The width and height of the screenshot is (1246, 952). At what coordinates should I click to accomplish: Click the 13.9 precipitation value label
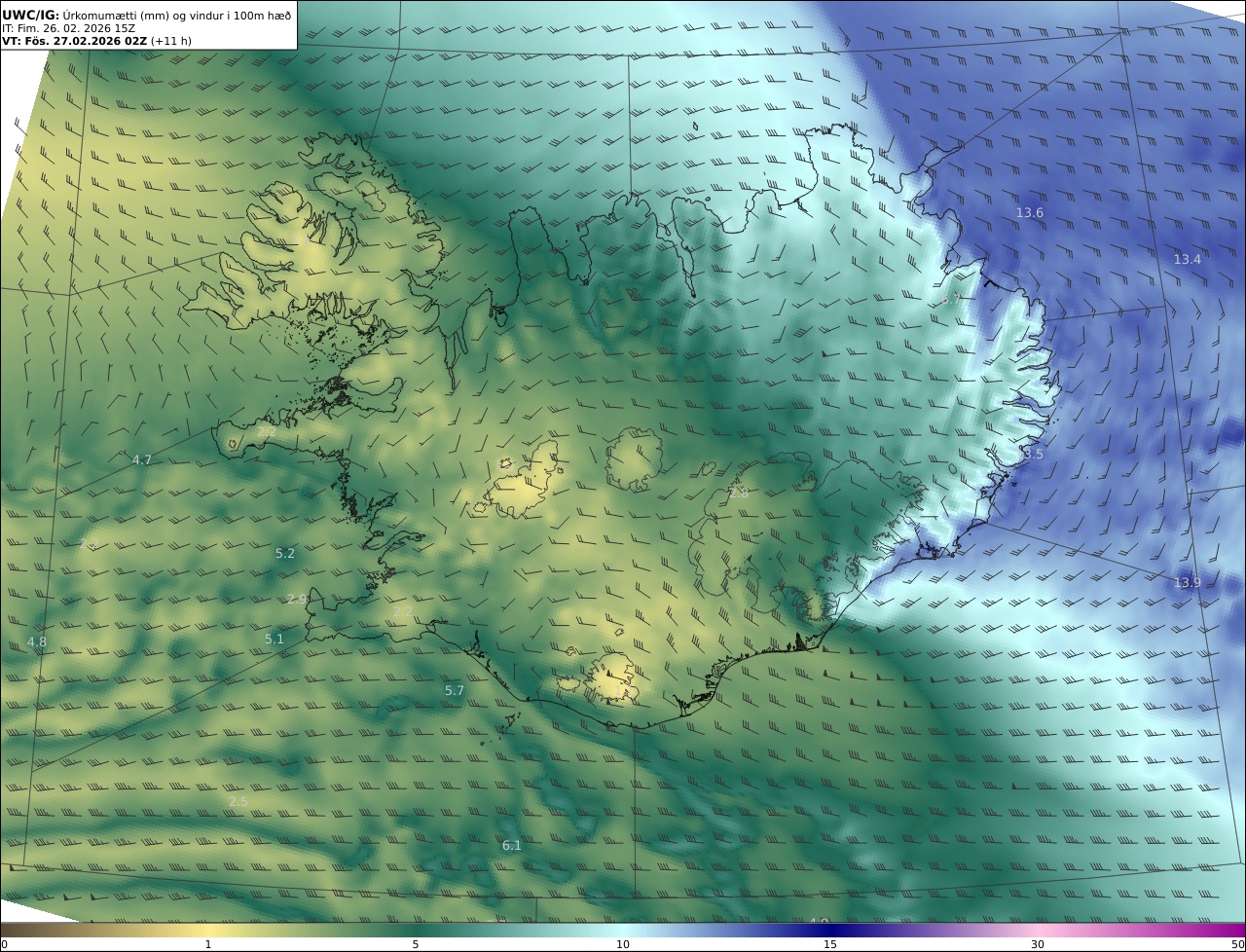pos(1187,582)
